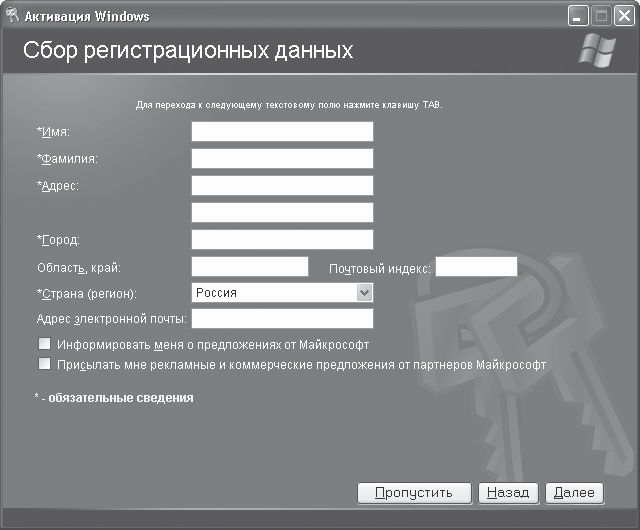This screenshot has width=640, height=530.
Task: Click the Адрес электронной почты field
Action: click(282, 318)
